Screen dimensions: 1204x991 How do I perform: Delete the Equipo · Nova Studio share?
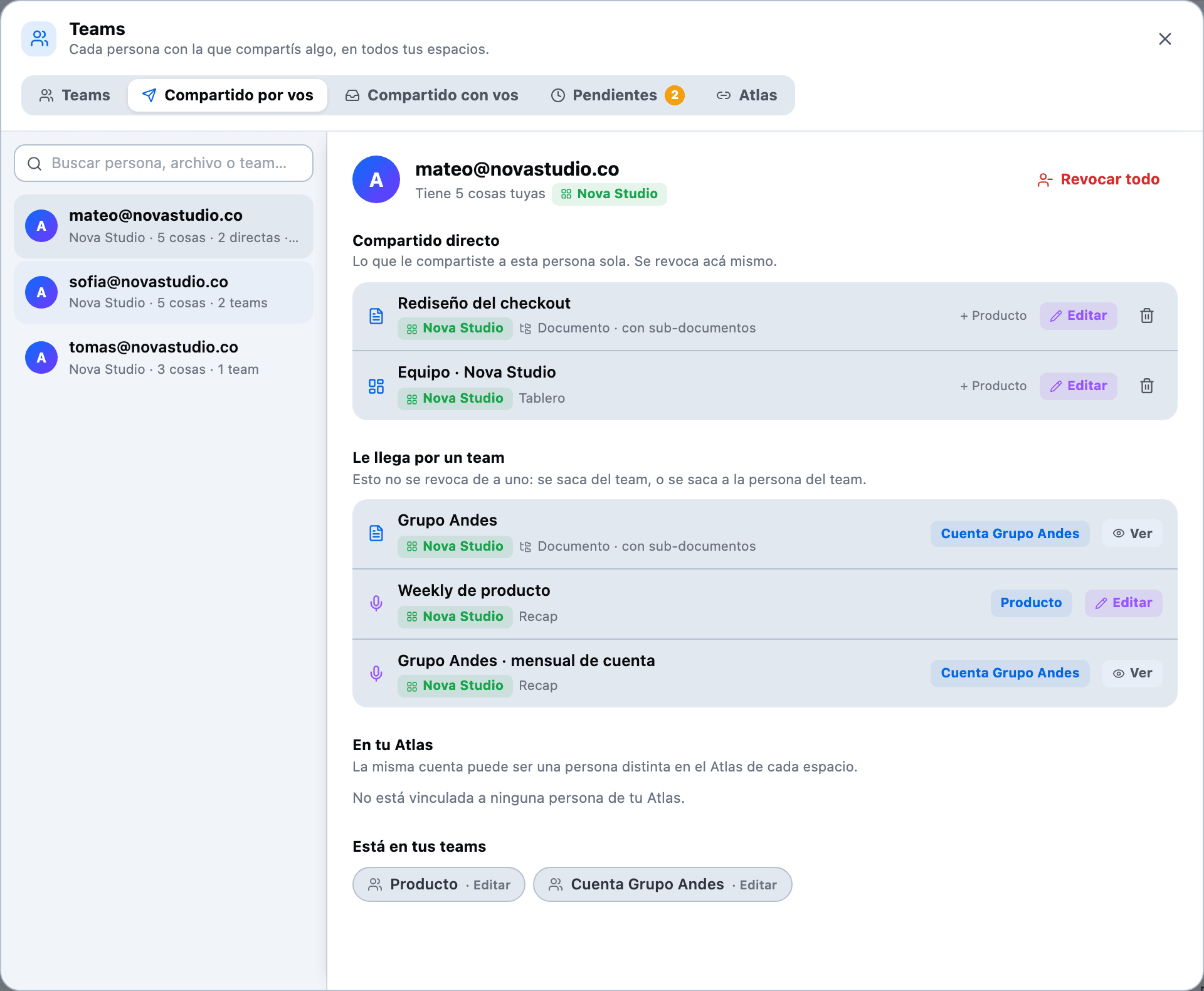[1146, 386]
